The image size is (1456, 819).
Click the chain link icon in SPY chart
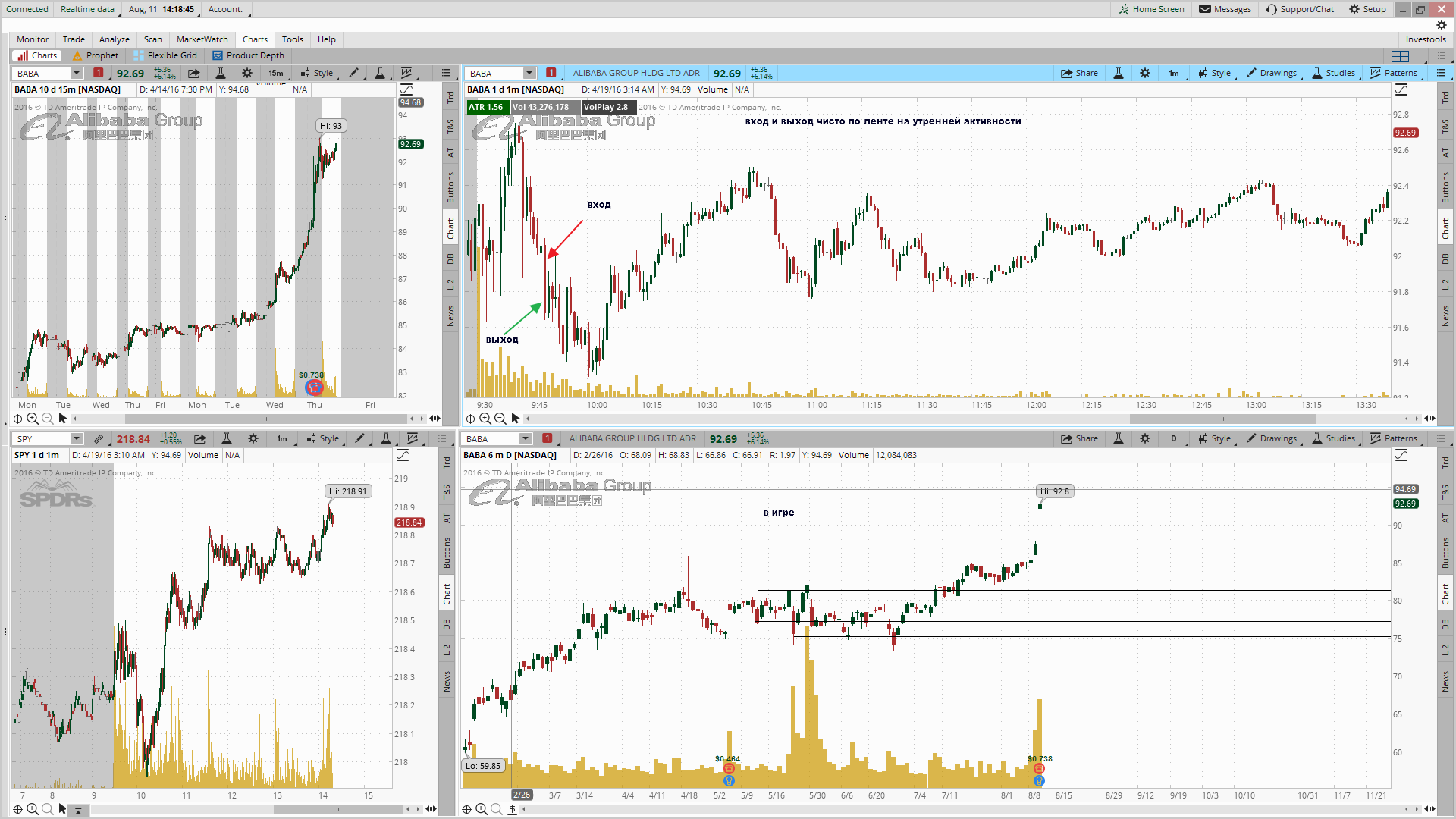(x=99, y=438)
